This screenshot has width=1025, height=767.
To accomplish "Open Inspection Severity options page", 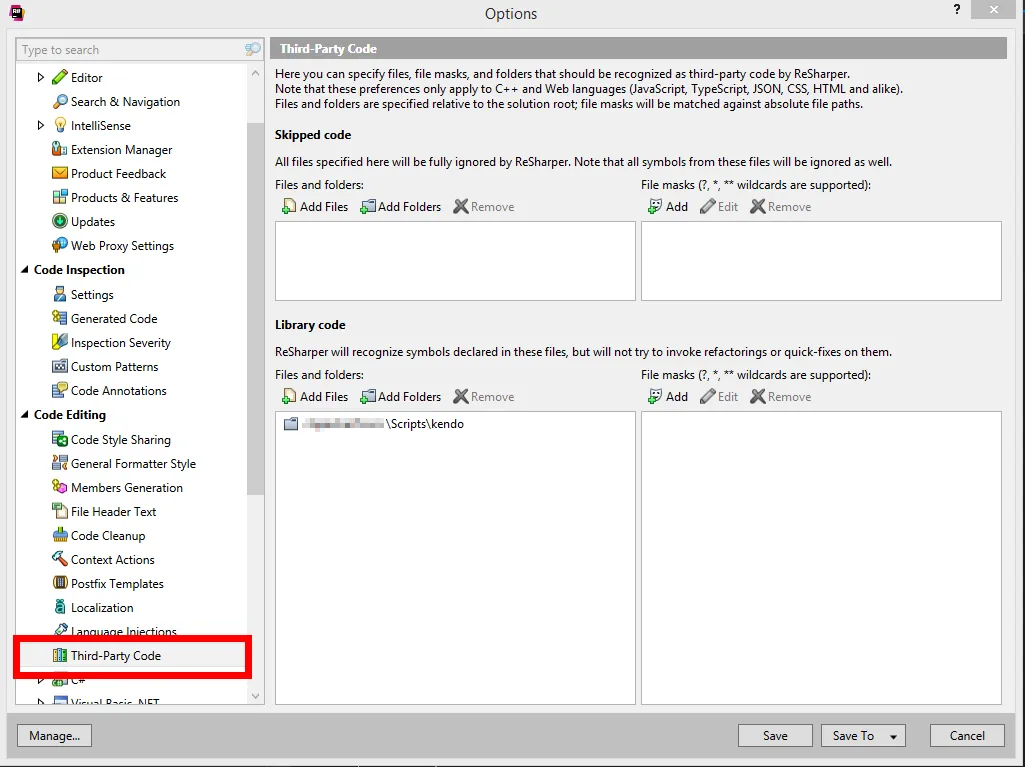I will (120, 343).
